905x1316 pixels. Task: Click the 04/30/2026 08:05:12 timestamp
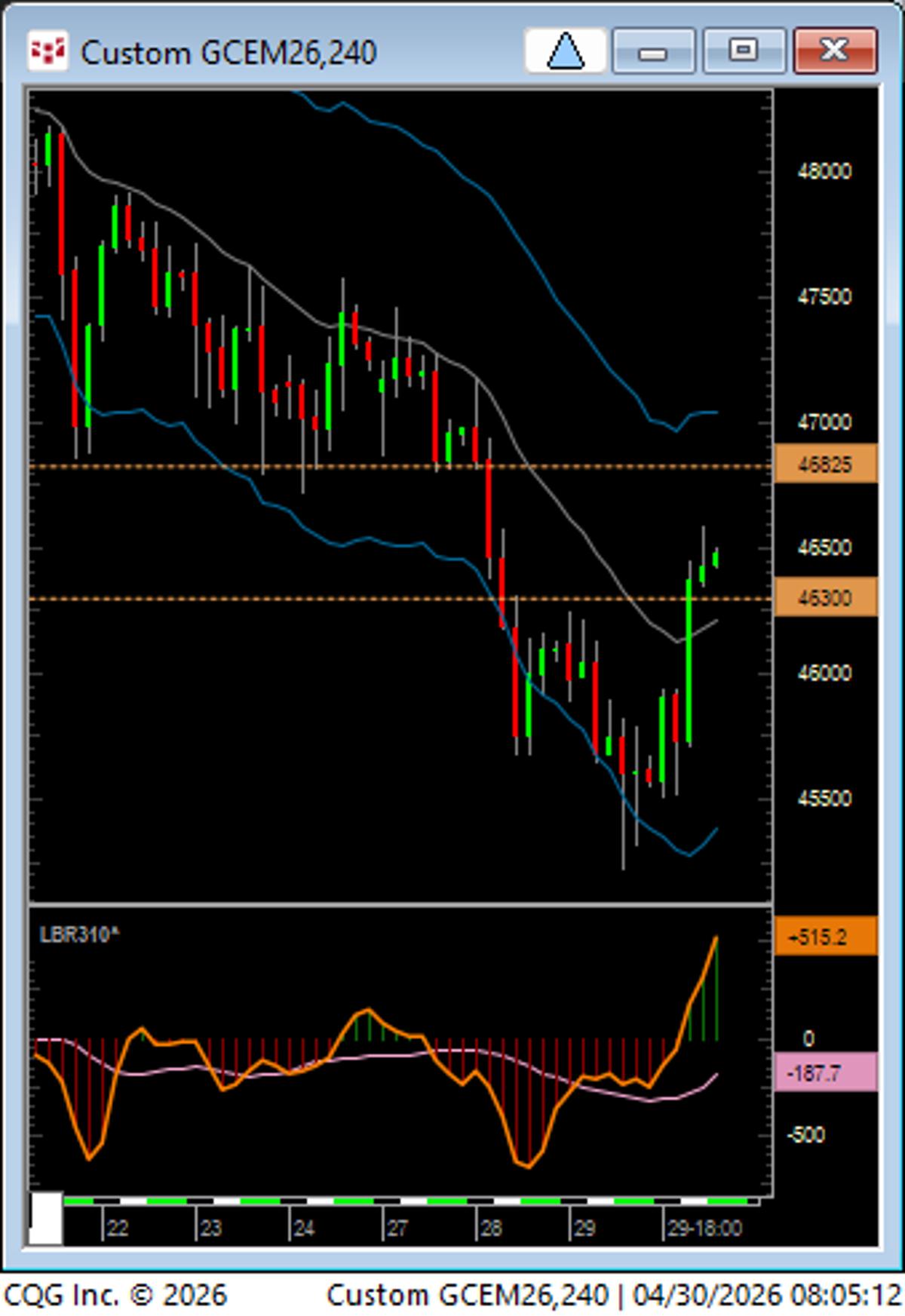pos(767,1296)
